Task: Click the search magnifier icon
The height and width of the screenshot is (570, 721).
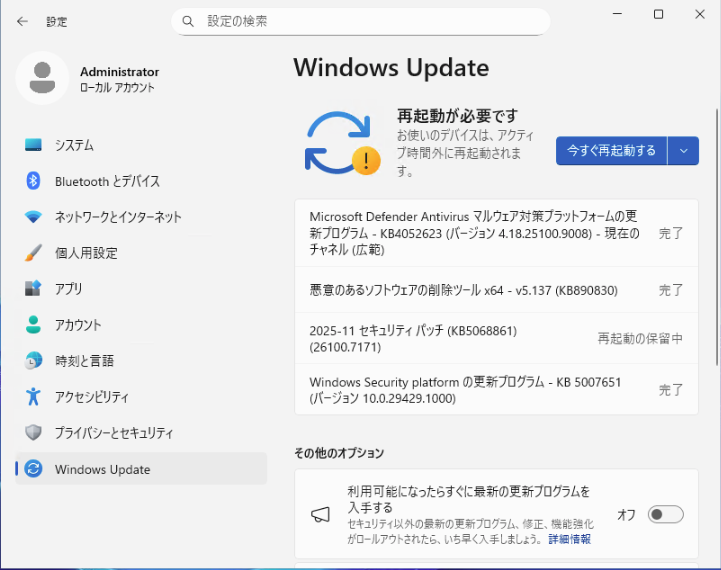Action: [188, 21]
